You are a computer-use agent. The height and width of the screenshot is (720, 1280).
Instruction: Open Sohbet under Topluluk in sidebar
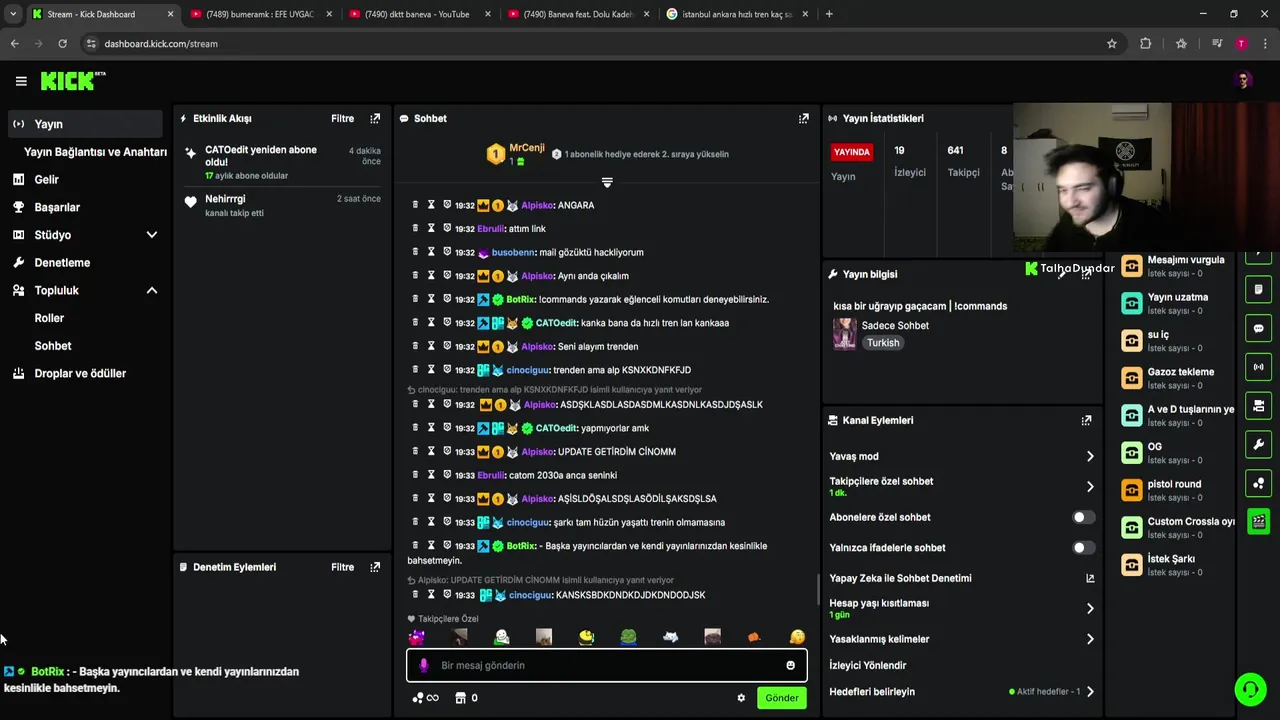coord(53,346)
